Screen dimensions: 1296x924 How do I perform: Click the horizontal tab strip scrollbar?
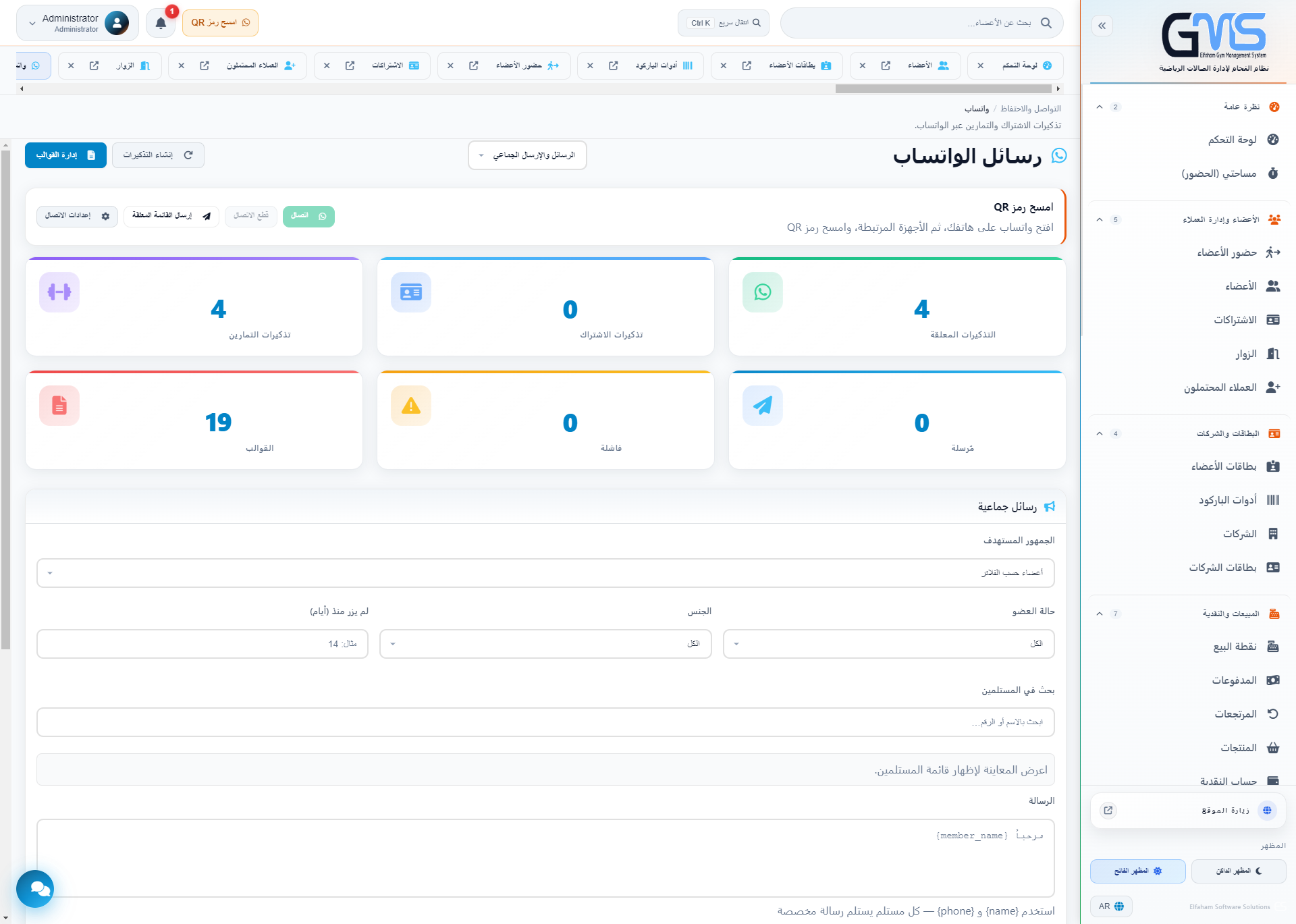pos(943,88)
